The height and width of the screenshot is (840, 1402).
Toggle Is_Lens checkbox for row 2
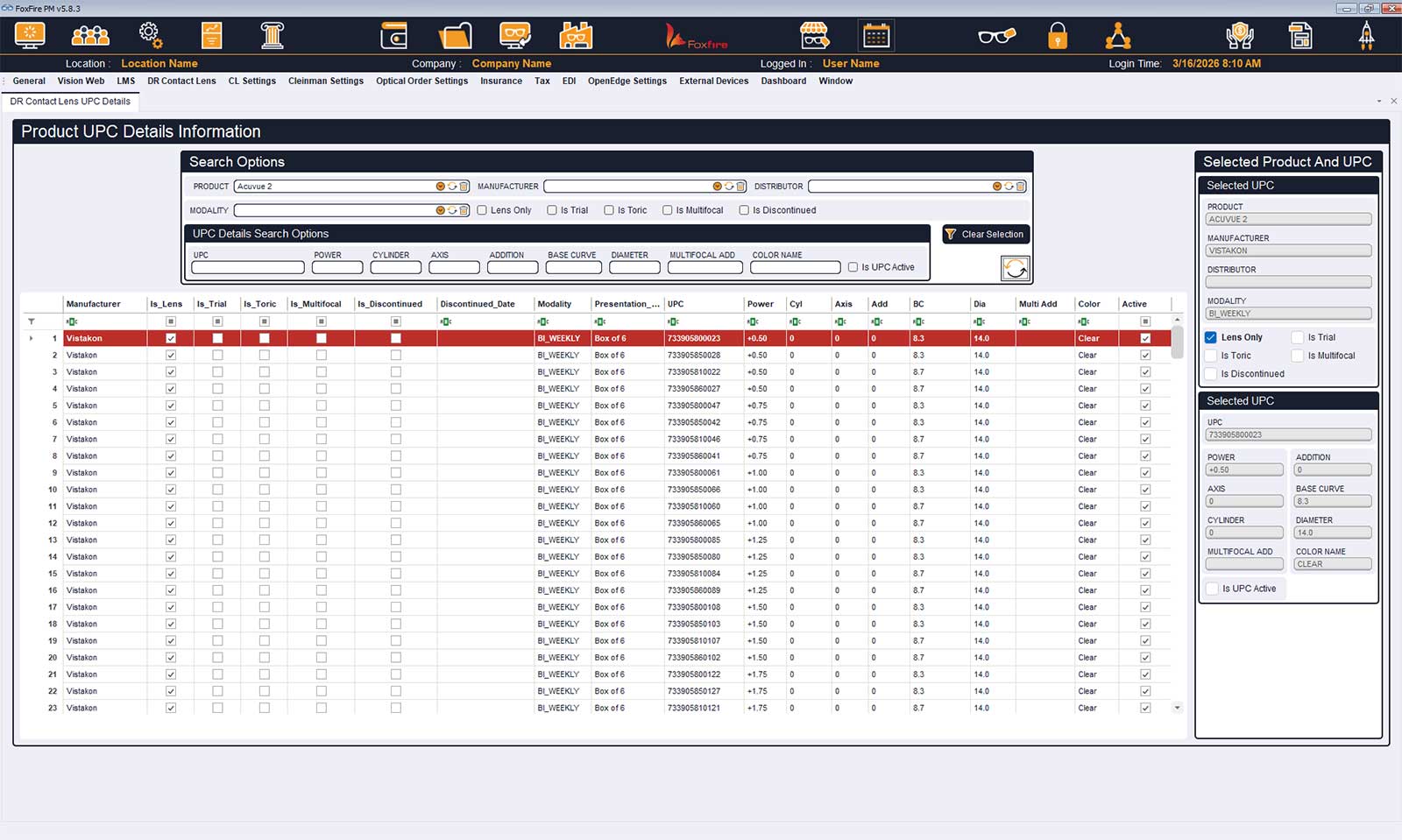point(171,356)
